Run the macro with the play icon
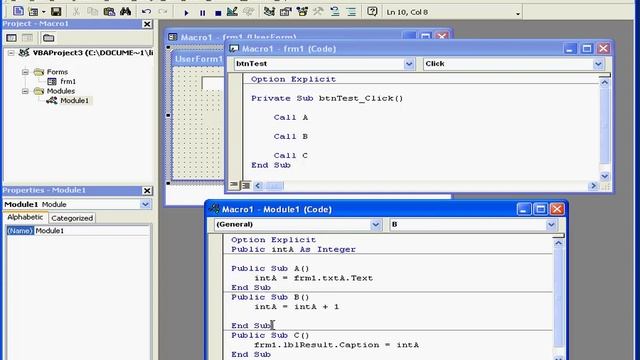Image resolution: width=640 pixels, height=360 pixels. [x=186, y=13]
